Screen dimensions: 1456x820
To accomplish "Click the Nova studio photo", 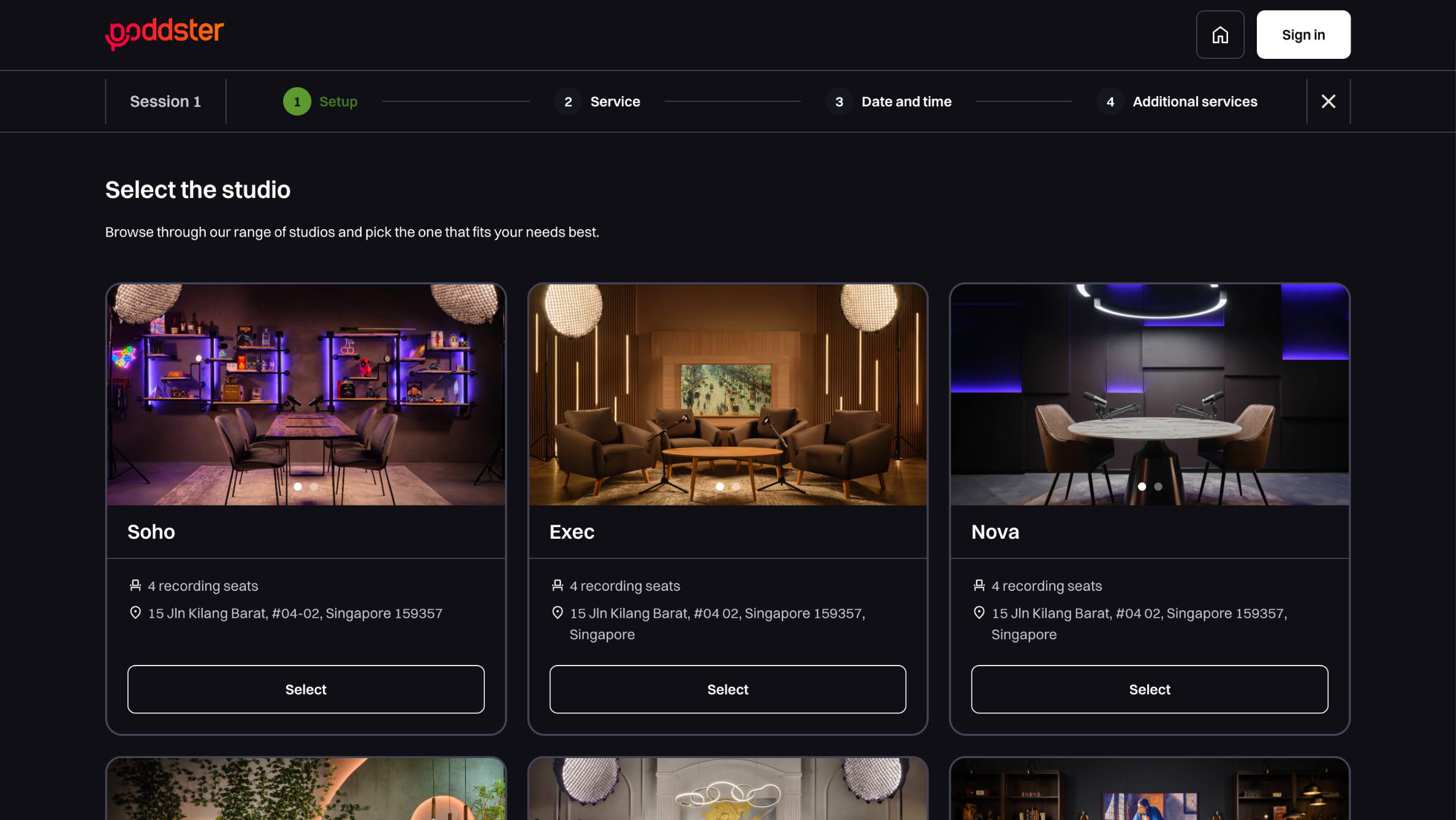I will coord(1149,394).
